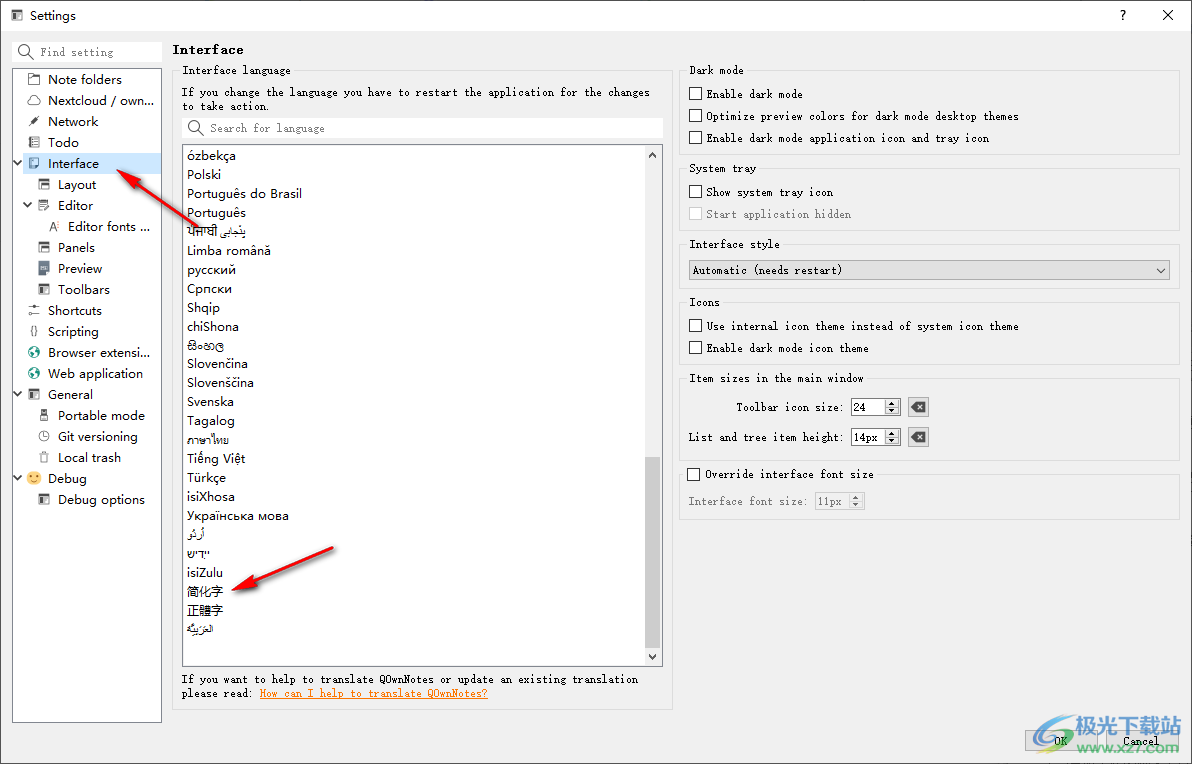Screen dimensions: 1192x764
Task: Reset Toolbar icon size with clear button
Action: coord(918,407)
